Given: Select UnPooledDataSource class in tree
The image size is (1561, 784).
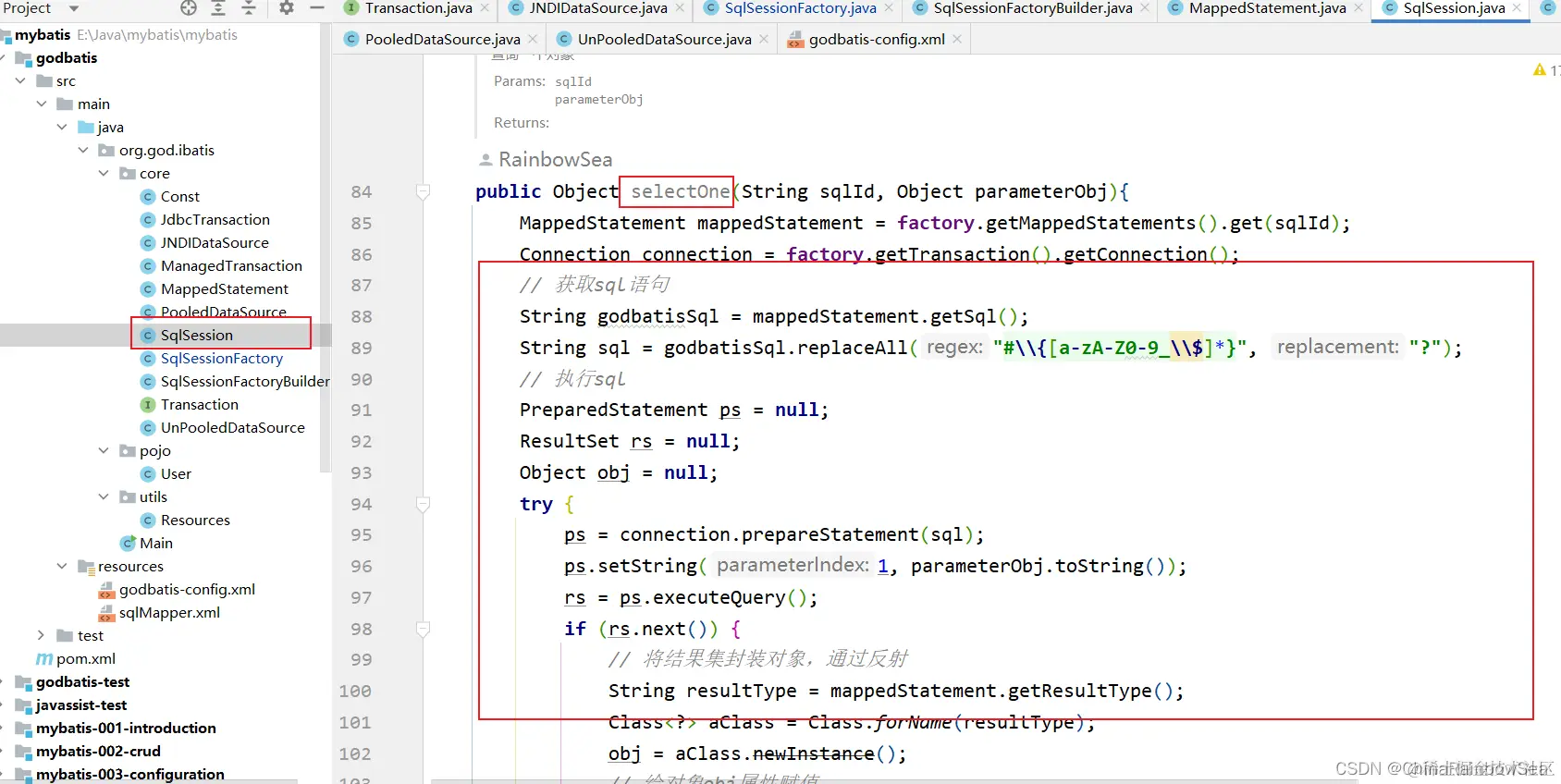Looking at the screenshot, I should pyautogui.click(x=232, y=427).
